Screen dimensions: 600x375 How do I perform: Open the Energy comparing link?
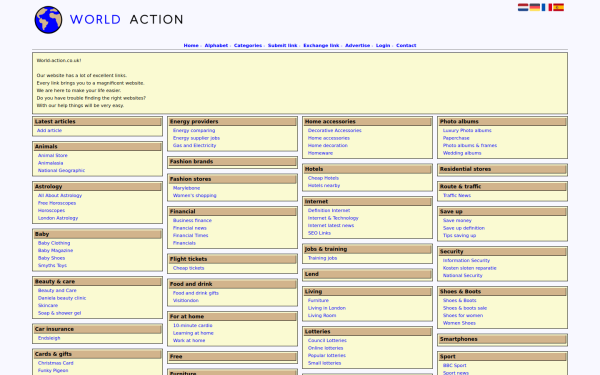tap(194, 130)
